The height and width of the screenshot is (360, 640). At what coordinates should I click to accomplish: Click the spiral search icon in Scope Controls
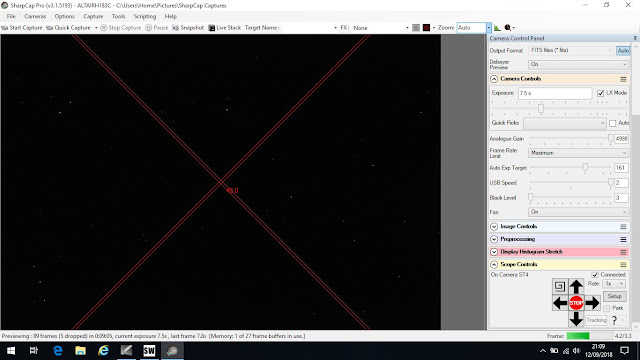(x=560, y=286)
